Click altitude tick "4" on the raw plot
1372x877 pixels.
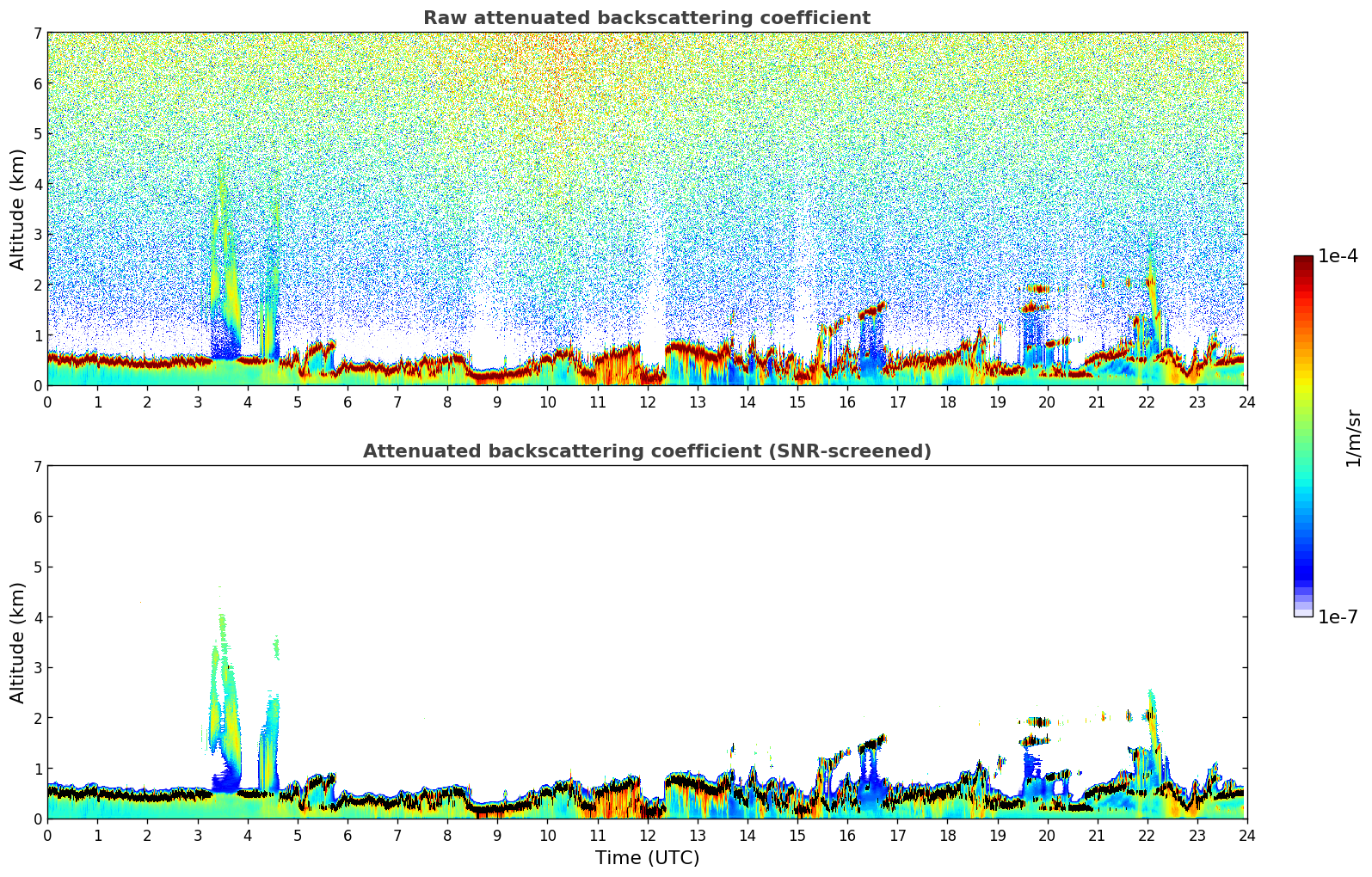coord(37,184)
